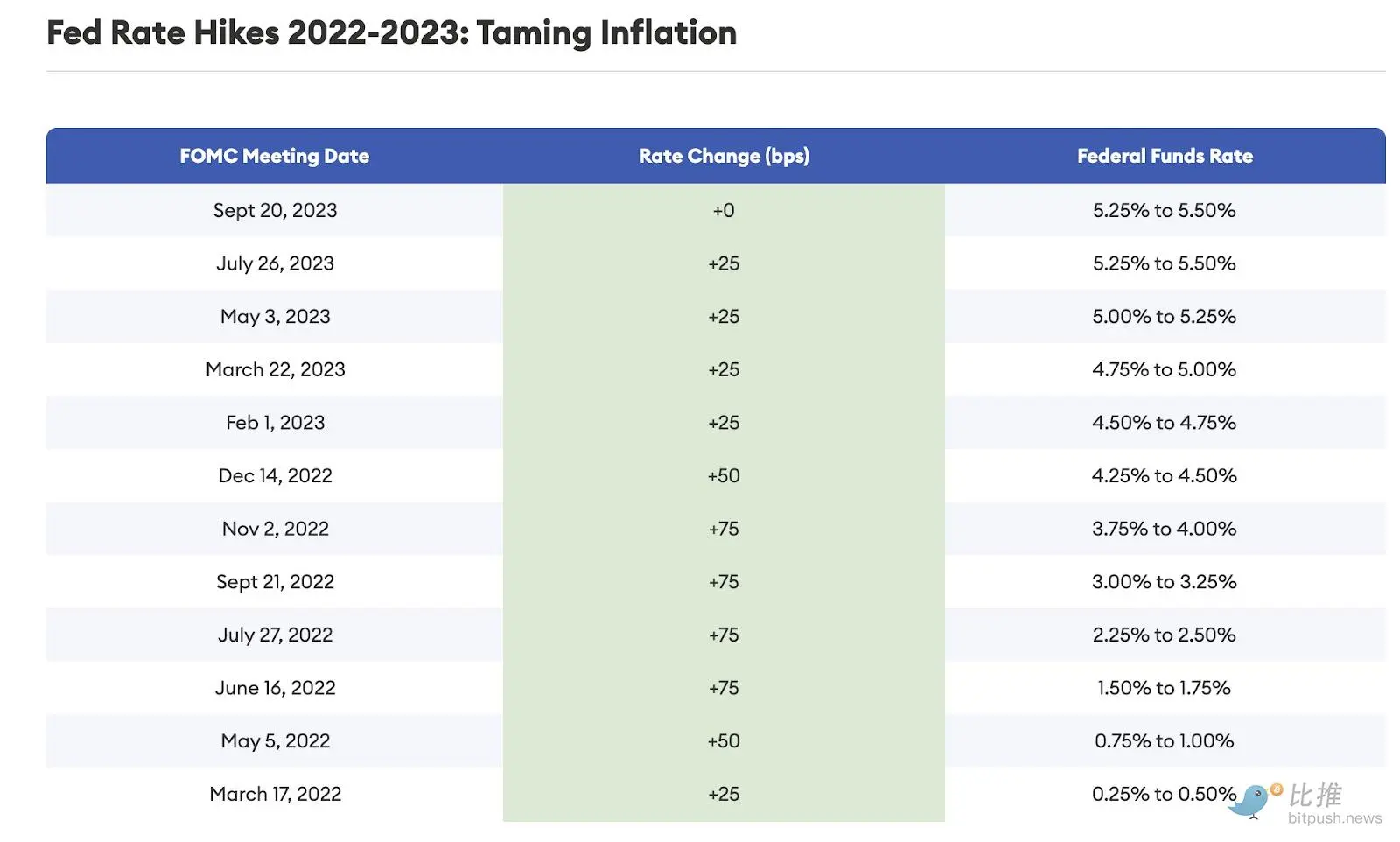Click the June 16, 2022 date cell
Image resolution: width=1400 pixels, height=842 pixels.
pos(275,688)
